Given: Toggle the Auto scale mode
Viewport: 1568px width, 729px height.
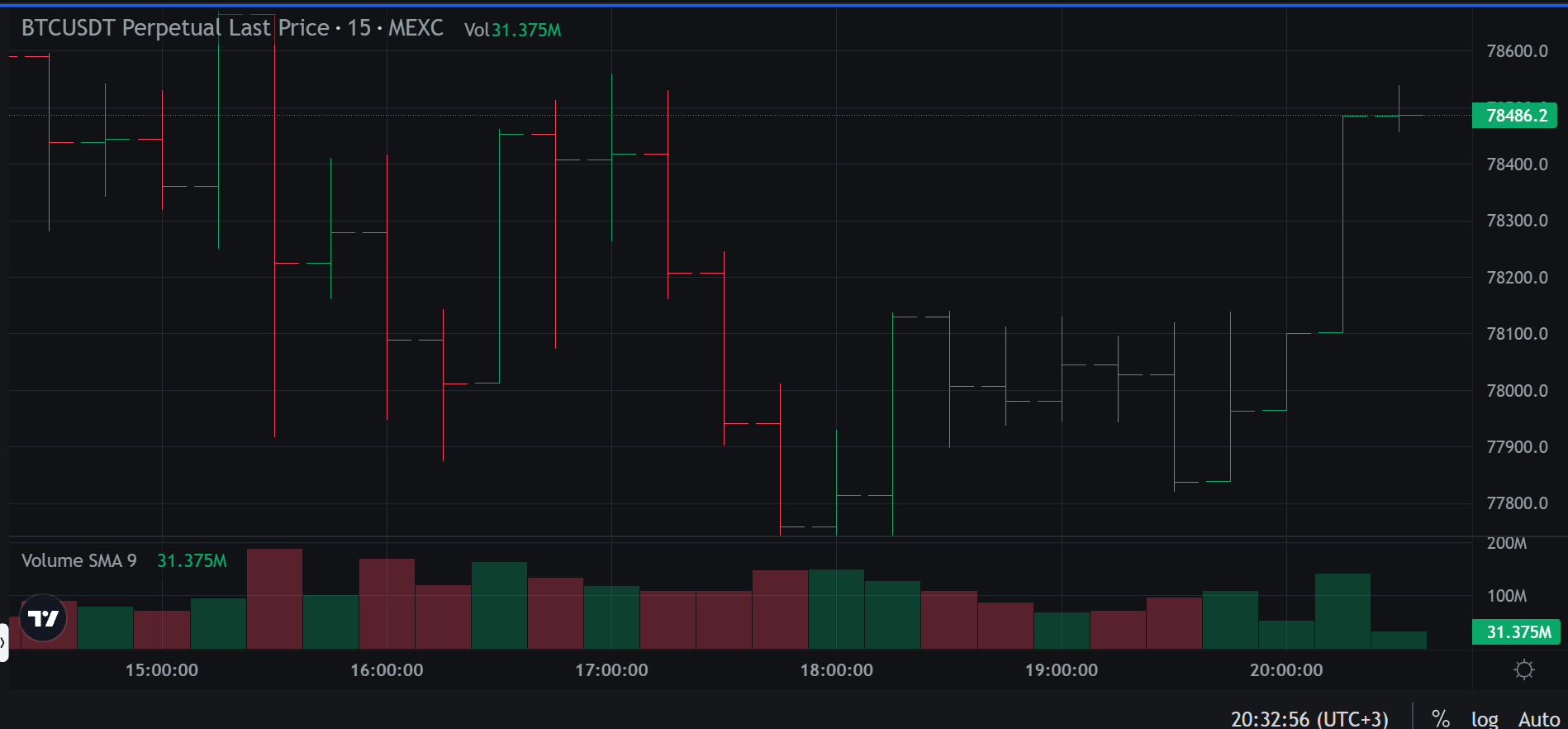Looking at the screenshot, I should (x=1539, y=719).
